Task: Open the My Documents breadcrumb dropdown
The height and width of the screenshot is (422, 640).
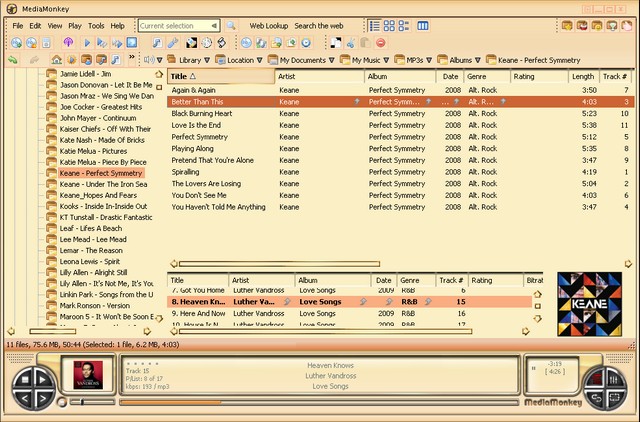Action: click(331, 60)
